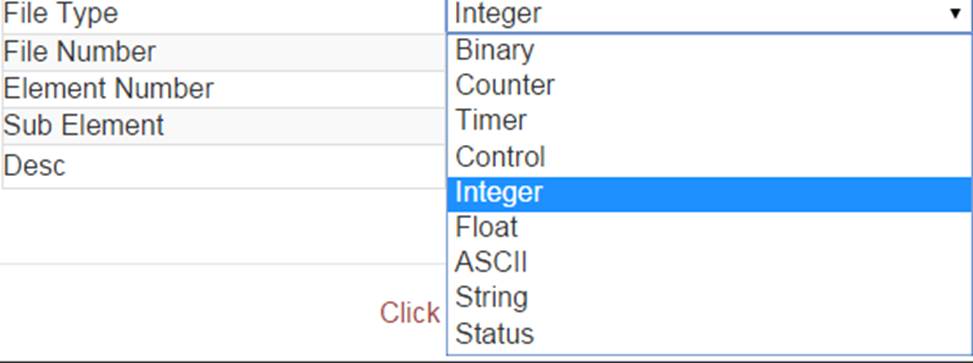Click the Sub Element row label
The height and width of the screenshot is (363, 973).
coord(84,126)
